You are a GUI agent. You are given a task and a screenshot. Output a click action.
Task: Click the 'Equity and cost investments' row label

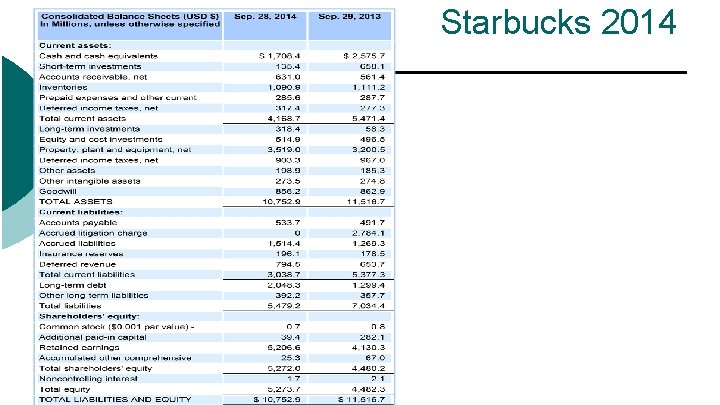[101, 140]
